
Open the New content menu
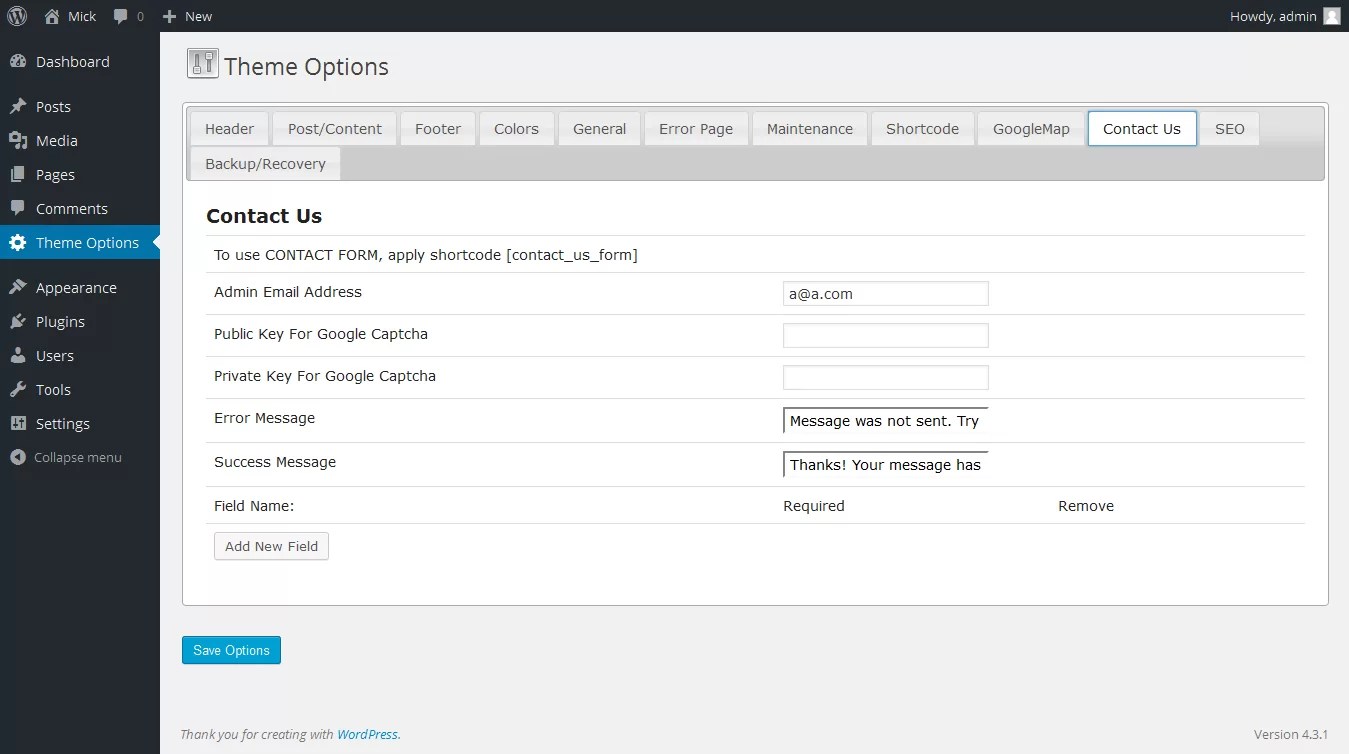point(186,16)
